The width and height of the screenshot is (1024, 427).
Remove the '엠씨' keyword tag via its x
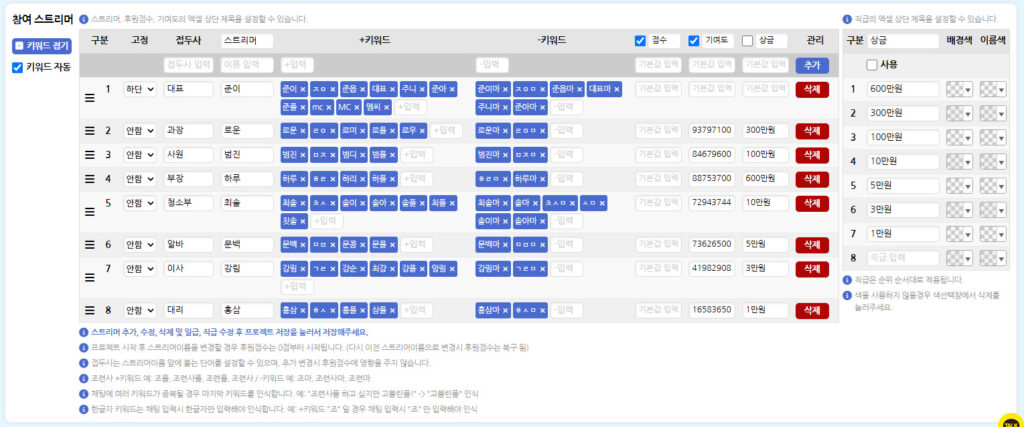[x=386, y=107]
